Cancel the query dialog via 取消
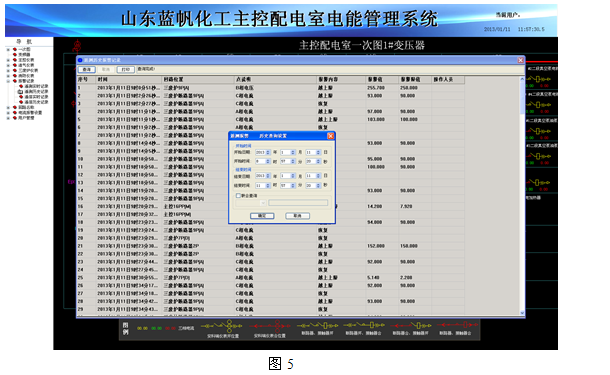The height and width of the screenshot is (375, 610). point(297,216)
